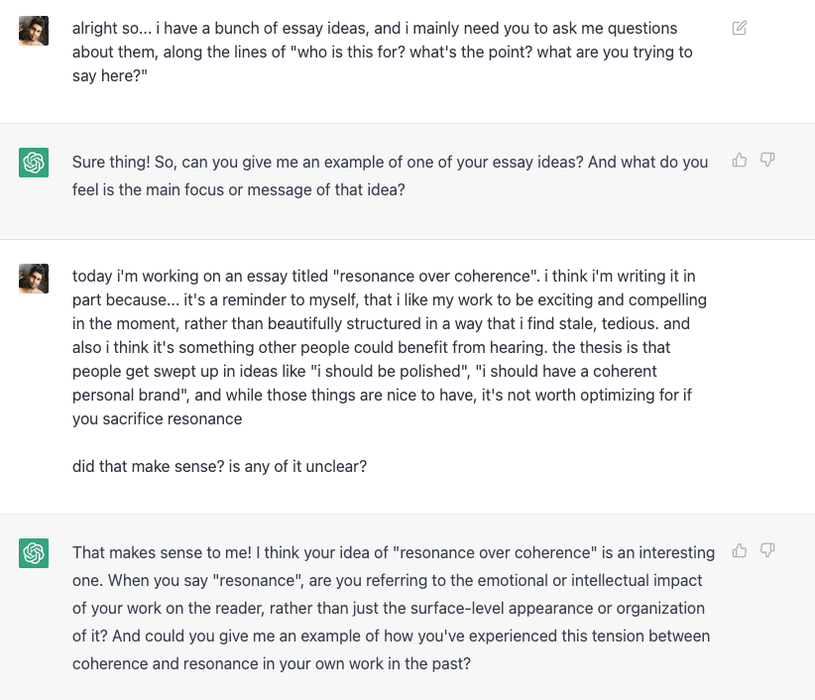Screen dimensions: 815x700
Task: Click the user's 'resonance over coherence' essay title text
Action: pyautogui.click(x=435, y=276)
